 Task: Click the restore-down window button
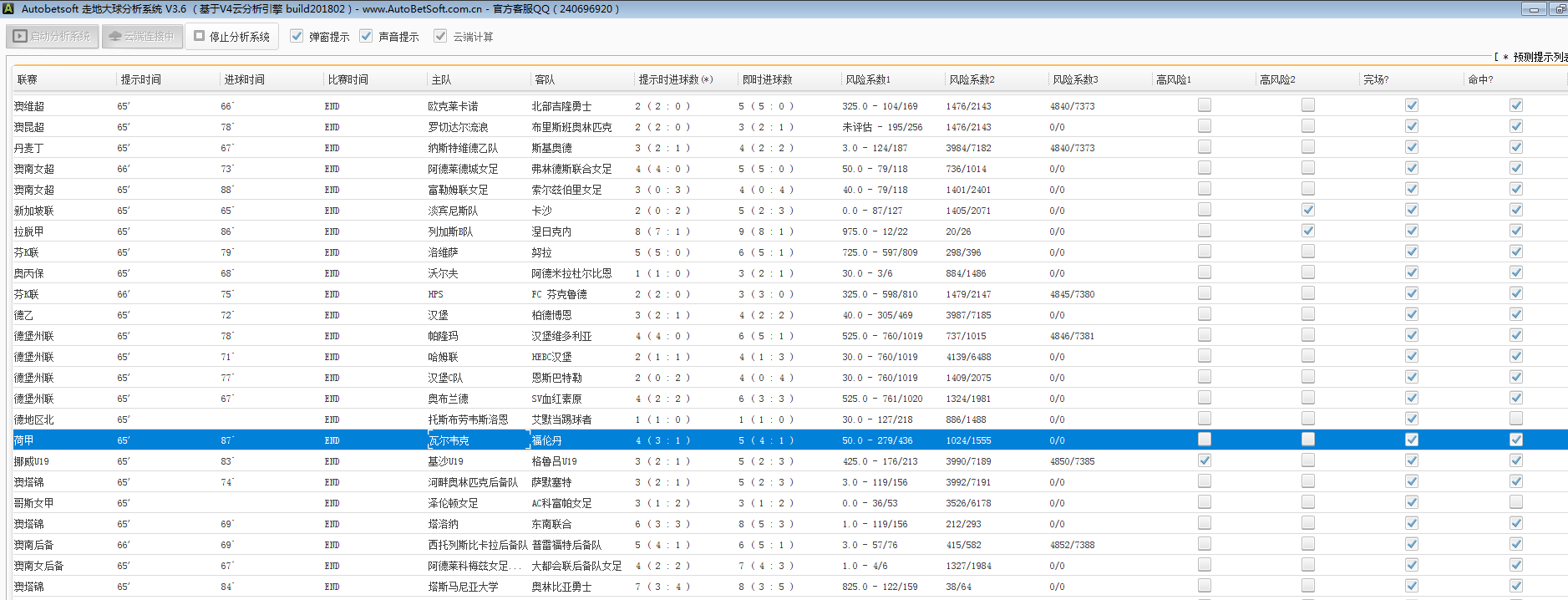coord(1559,9)
